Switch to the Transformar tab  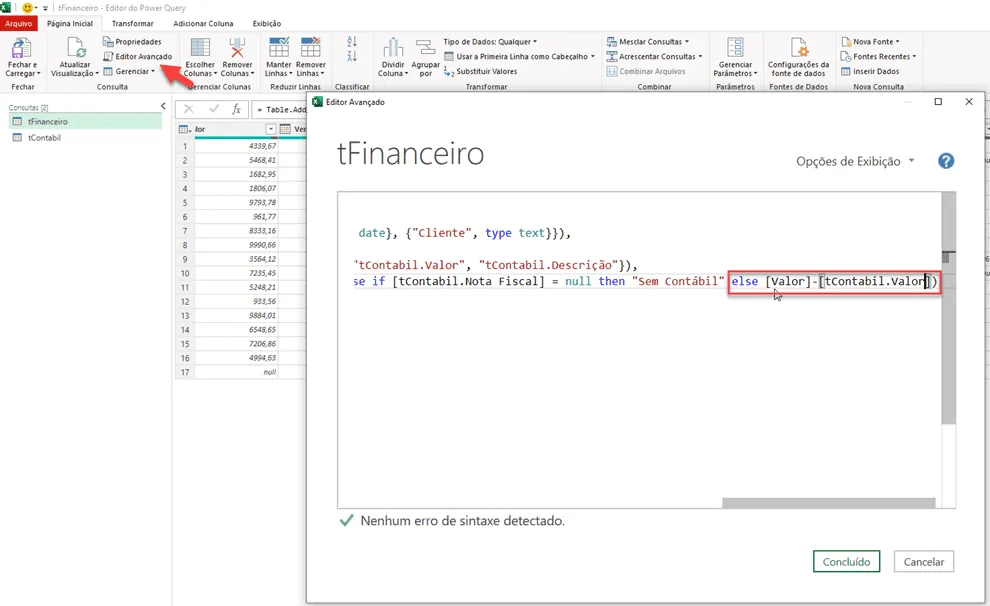pyautogui.click(x=133, y=23)
